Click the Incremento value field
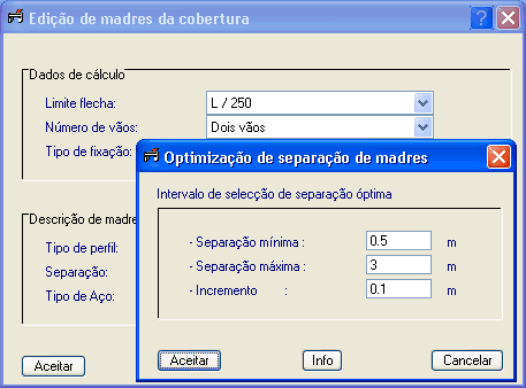This screenshot has width=526, height=388. 399,289
